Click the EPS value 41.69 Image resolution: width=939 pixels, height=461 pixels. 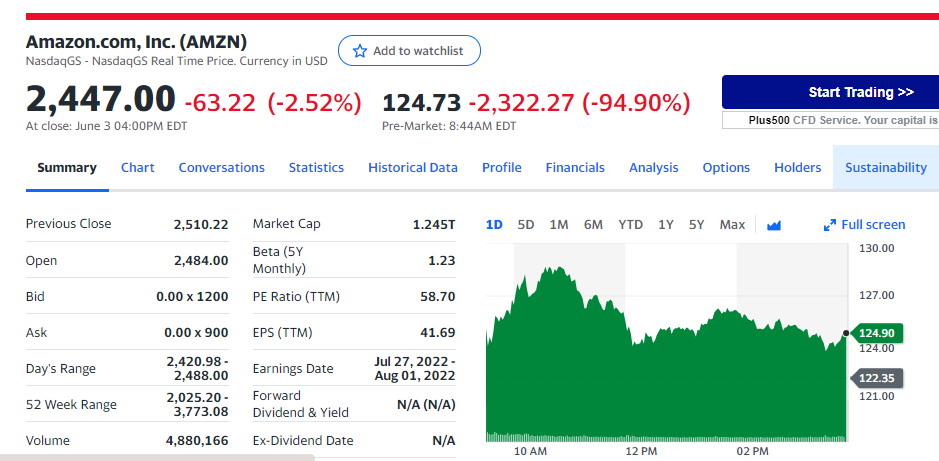coord(438,332)
